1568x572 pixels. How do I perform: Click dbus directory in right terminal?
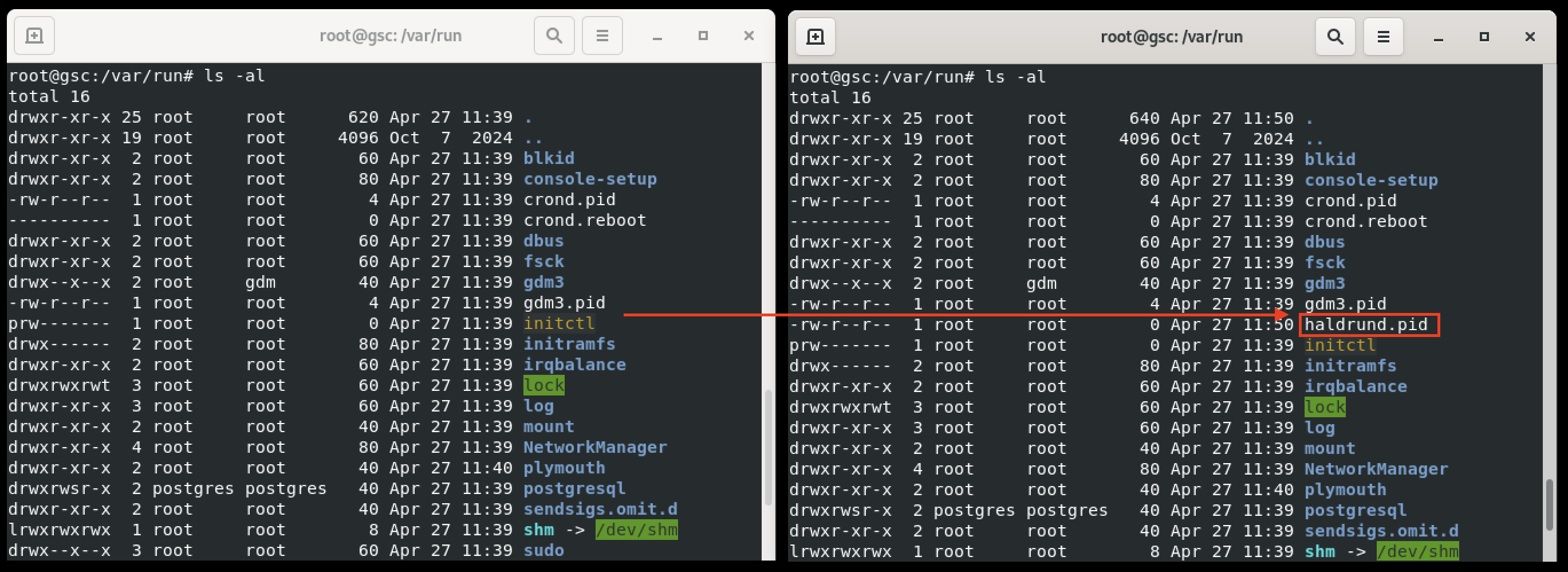(x=1325, y=242)
